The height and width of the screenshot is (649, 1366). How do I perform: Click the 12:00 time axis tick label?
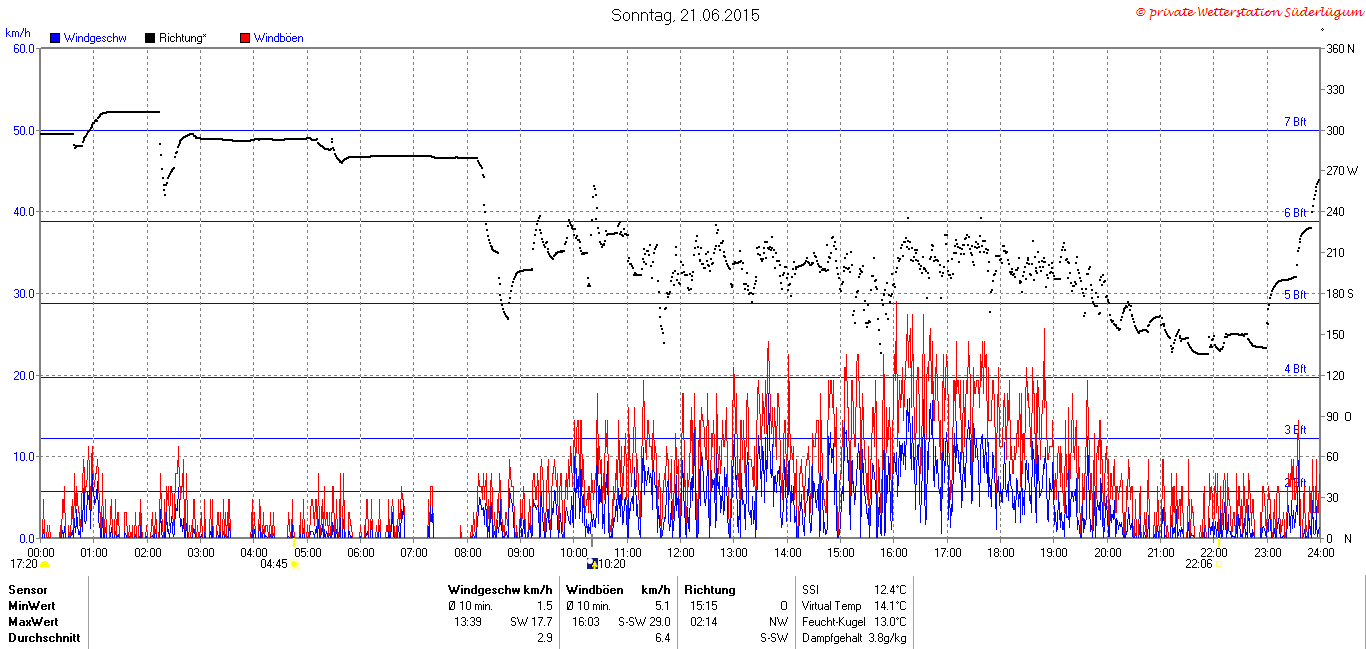681,552
